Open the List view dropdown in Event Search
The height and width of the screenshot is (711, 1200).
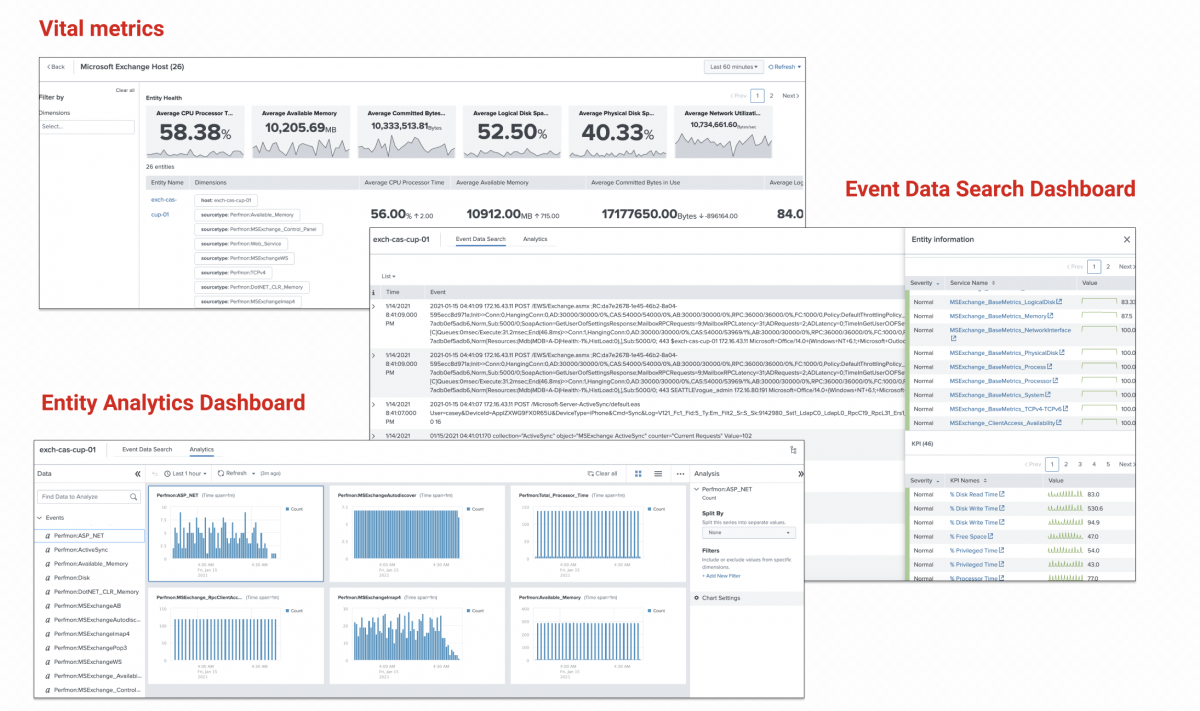[x=388, y=276]
